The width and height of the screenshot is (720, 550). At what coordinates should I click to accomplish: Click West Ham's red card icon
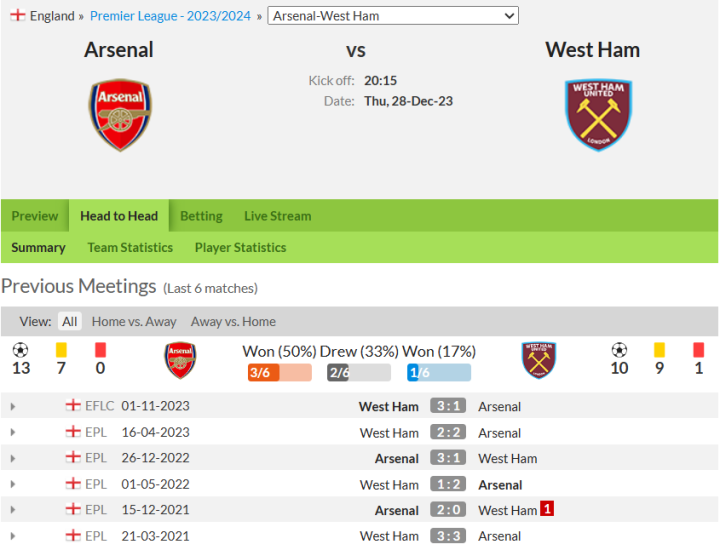(x=698, y=350)
